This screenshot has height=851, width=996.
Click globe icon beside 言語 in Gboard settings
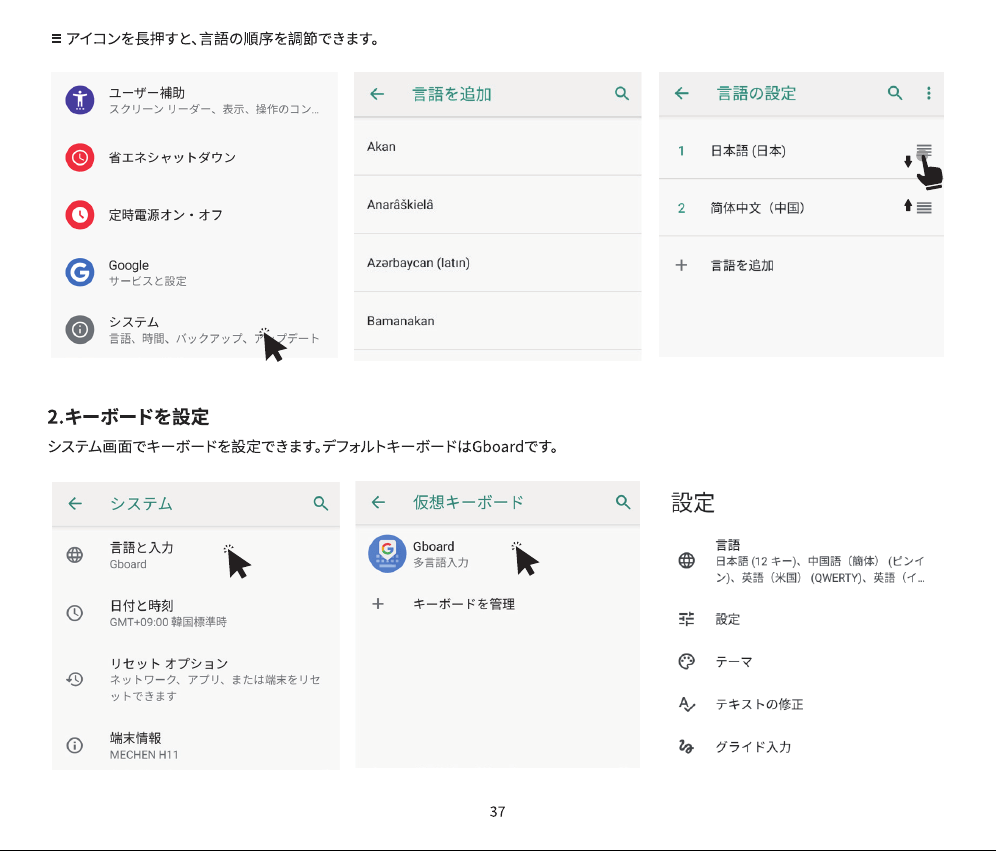(687, 560)
